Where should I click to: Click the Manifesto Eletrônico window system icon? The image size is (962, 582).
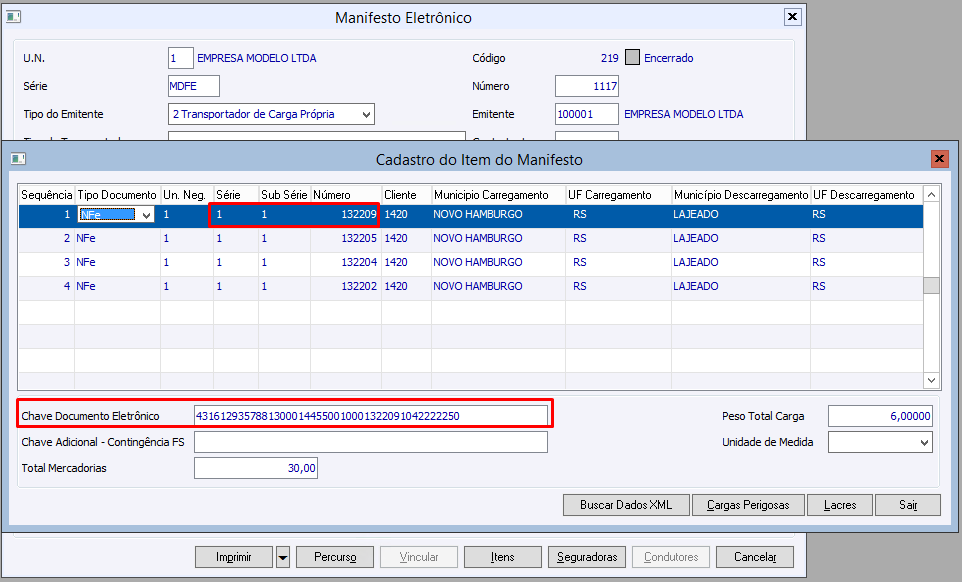pos(13,18)
